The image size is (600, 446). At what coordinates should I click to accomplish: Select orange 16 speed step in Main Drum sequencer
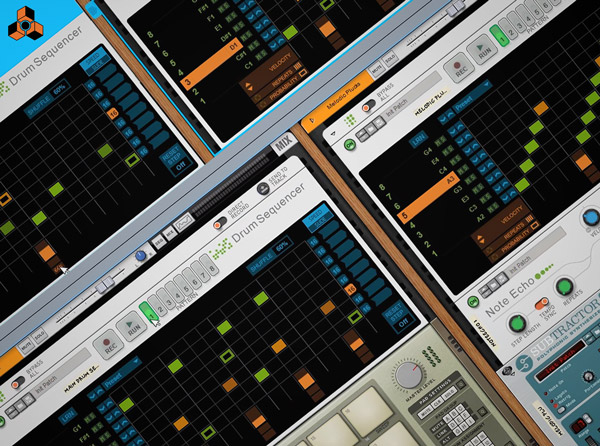351,290
